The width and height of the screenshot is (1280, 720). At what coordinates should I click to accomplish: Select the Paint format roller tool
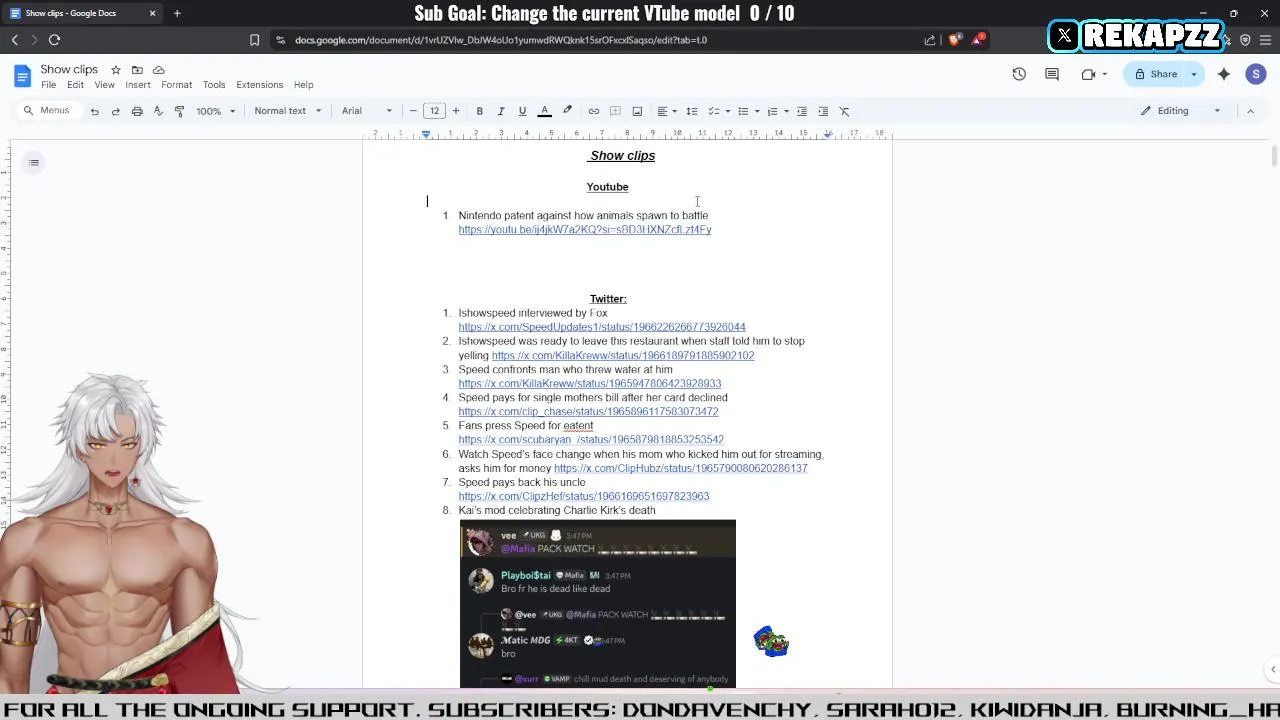tap(179, 111)
